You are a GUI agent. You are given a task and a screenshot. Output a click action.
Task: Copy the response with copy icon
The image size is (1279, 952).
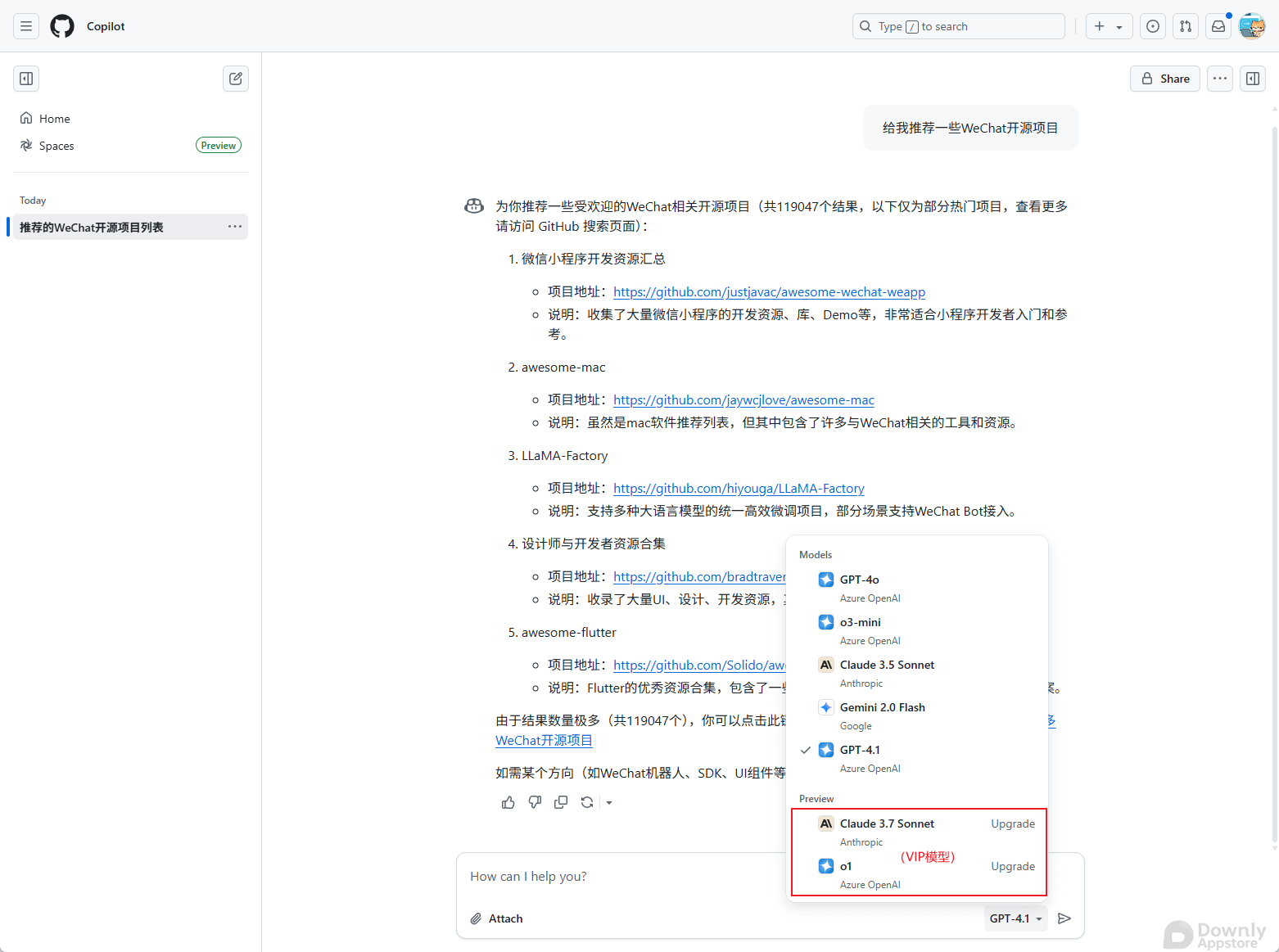(x=561, y=802)
